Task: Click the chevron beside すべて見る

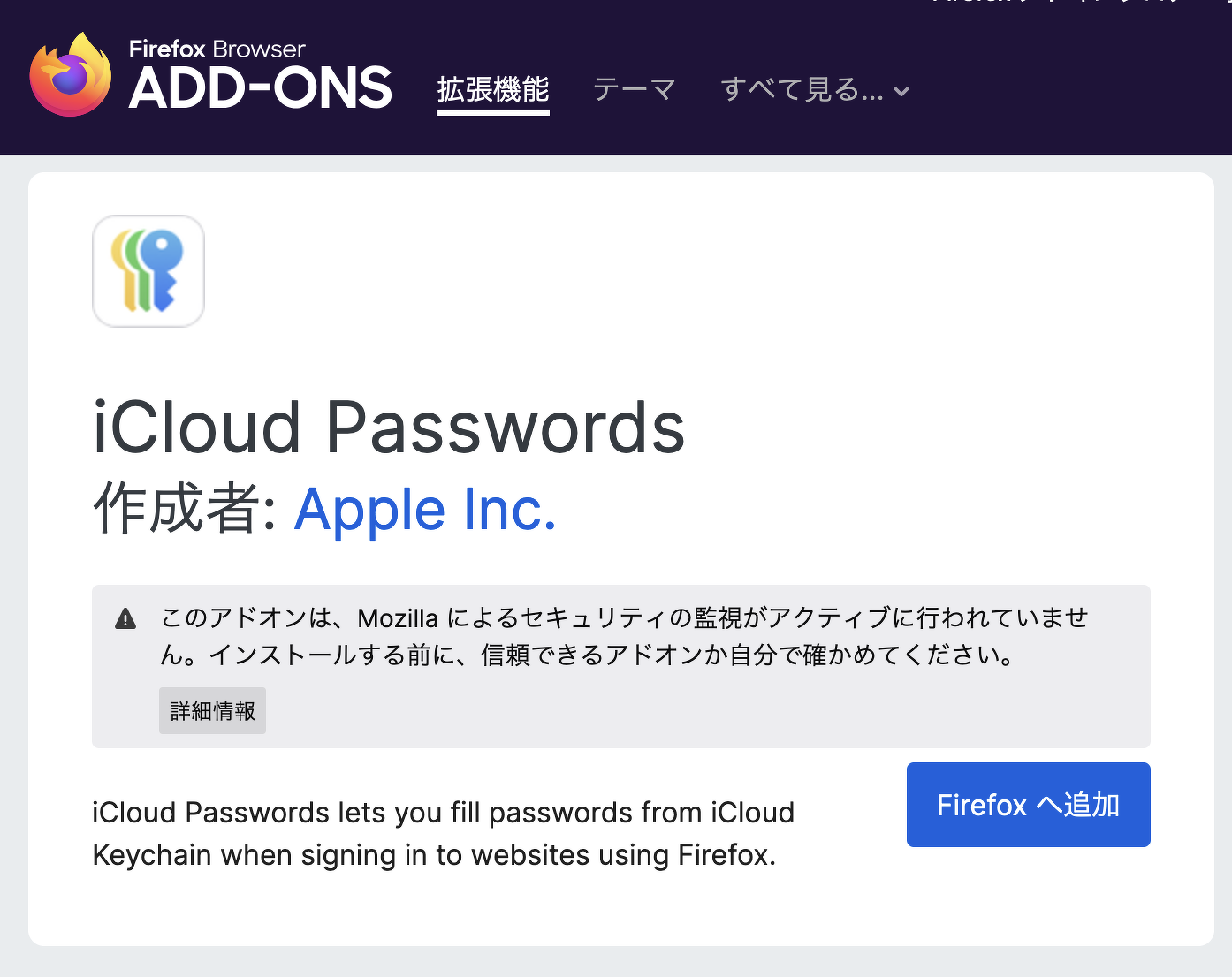Action: 901,91
